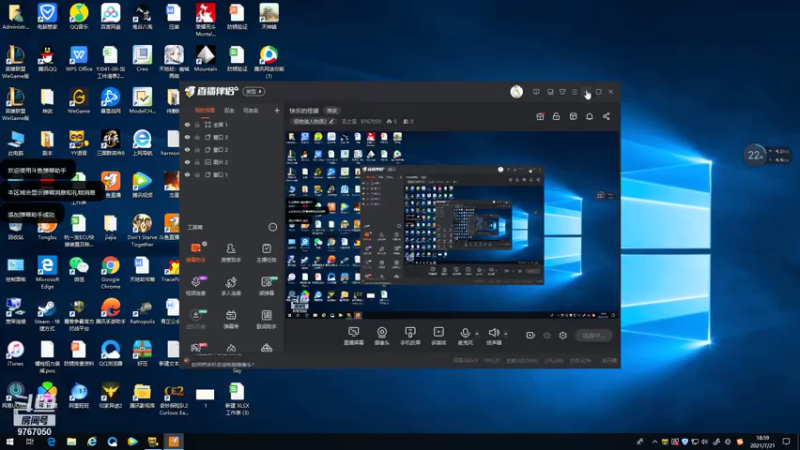Select the orange active scene tab
Screen dimensions: 800x450
pyautogui.click(x=205, y=110)
